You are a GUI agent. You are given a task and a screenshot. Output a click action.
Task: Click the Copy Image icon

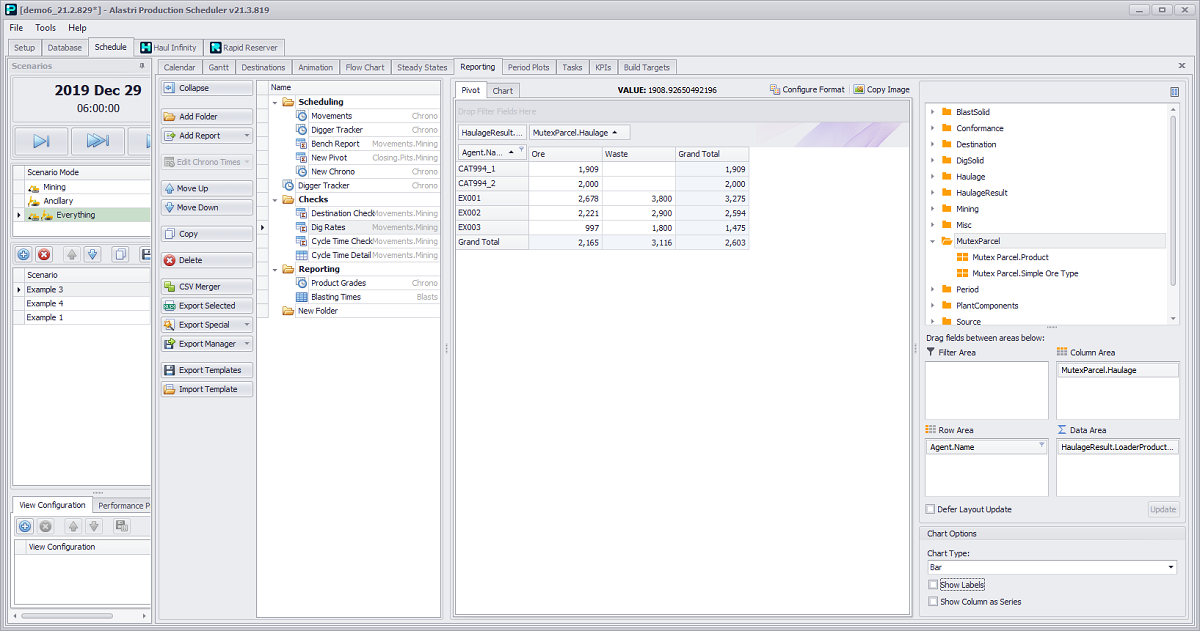point(859,90)
